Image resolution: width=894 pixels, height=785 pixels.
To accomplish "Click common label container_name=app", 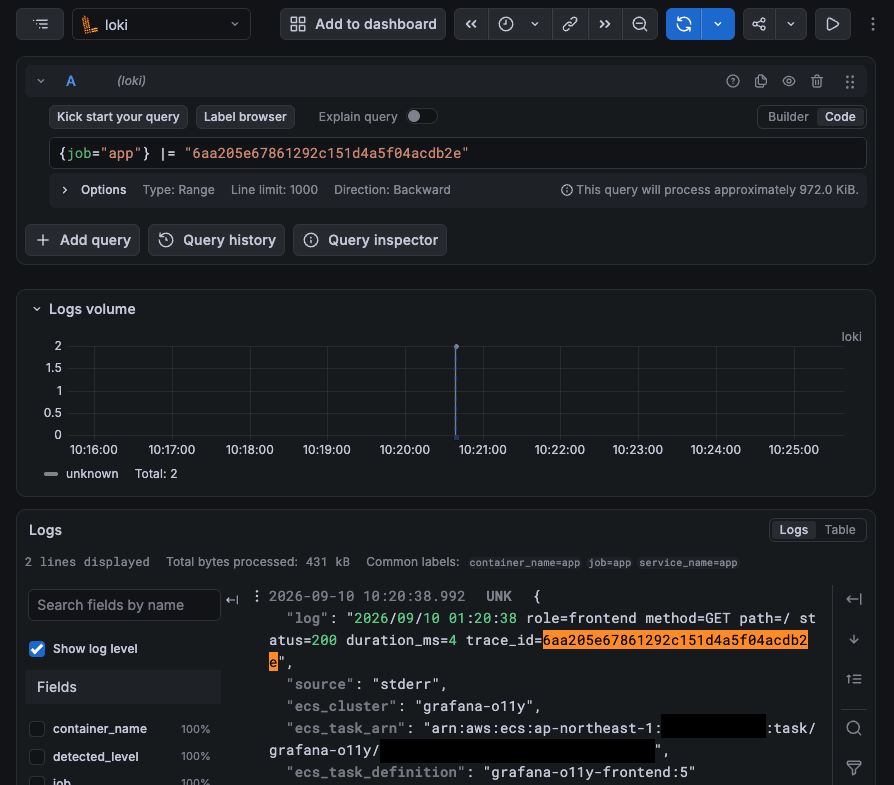I will point(525,563).
